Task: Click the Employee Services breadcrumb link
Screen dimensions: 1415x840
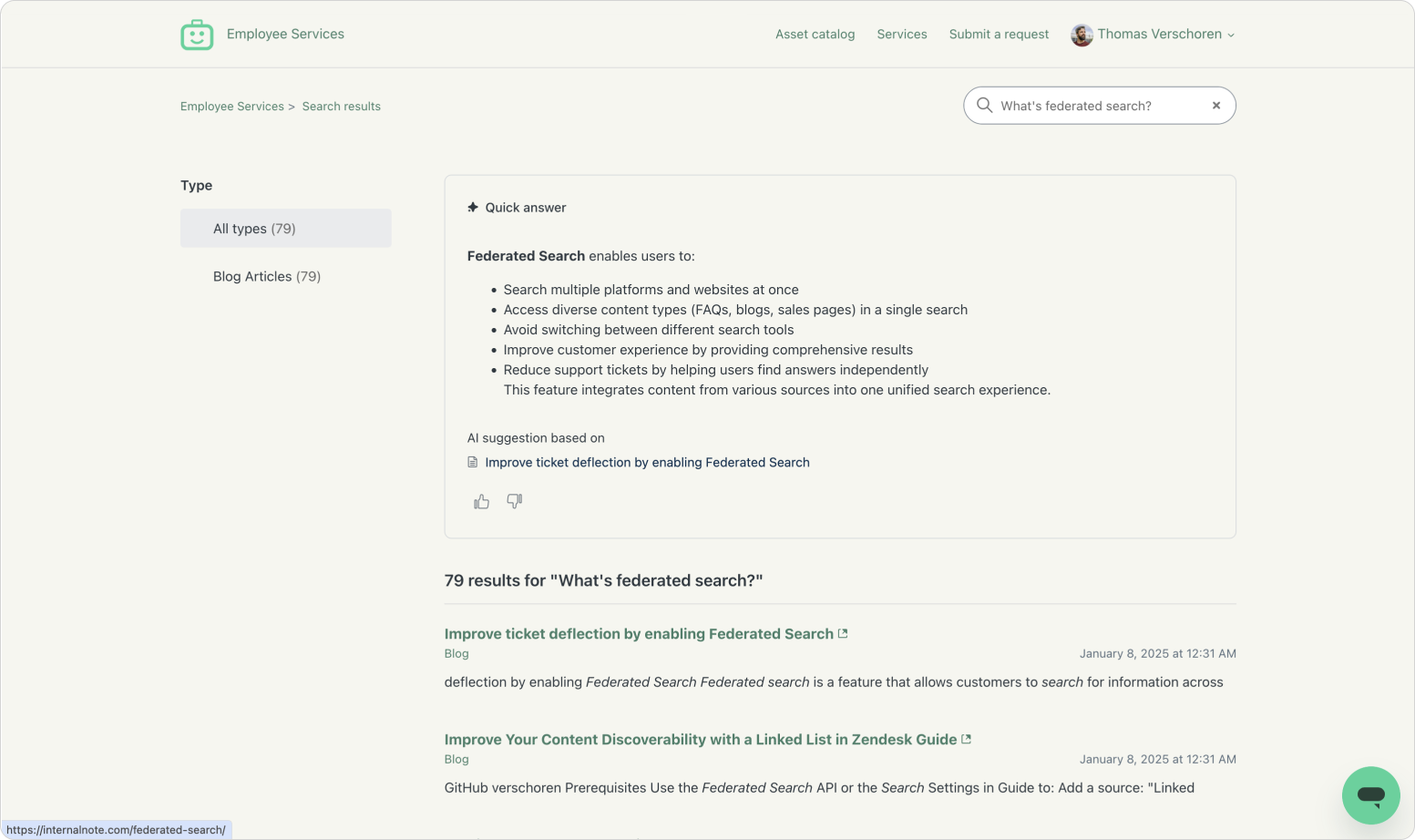Action: click(x=231, y=107)
